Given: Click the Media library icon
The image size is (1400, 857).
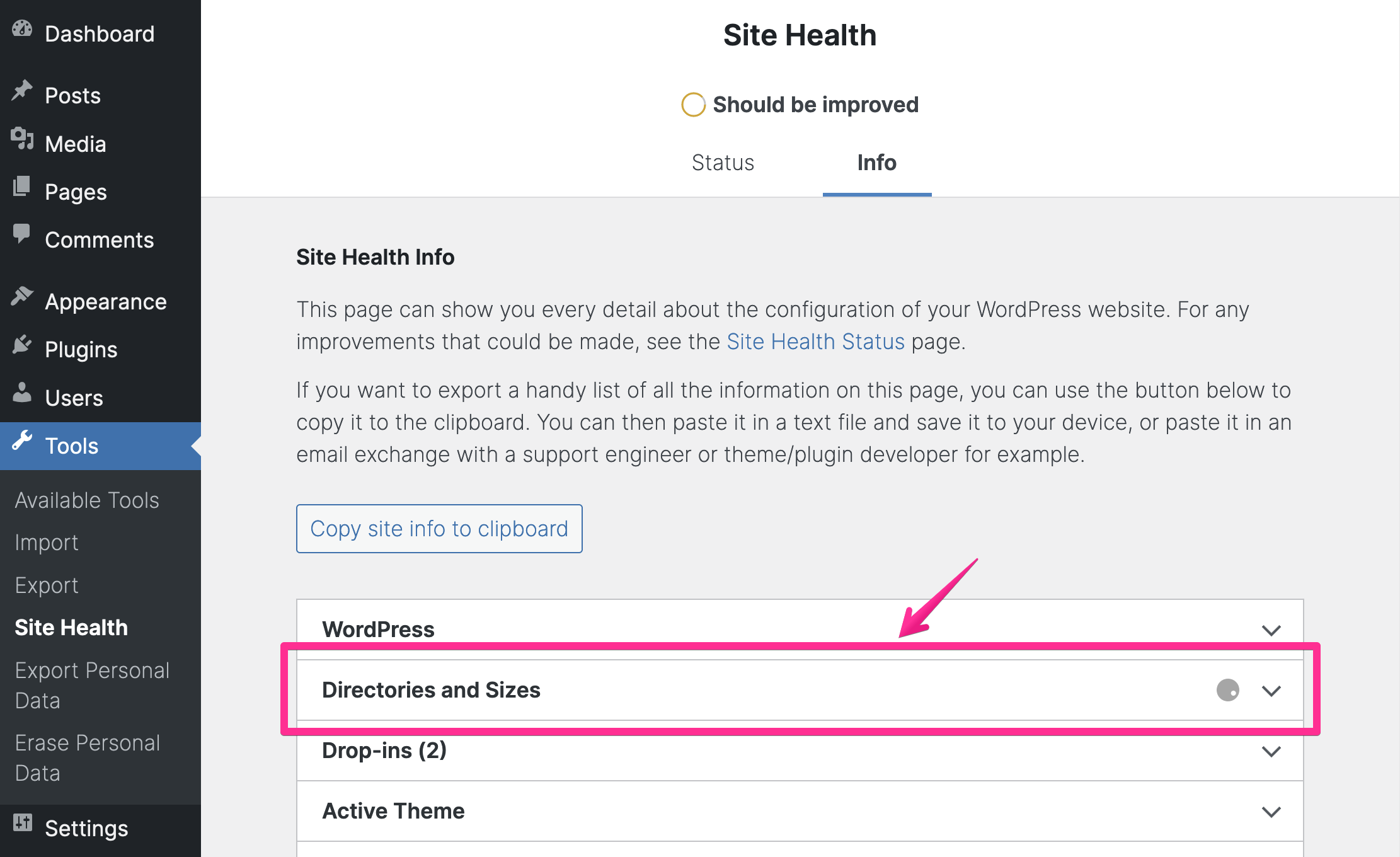Looking at the screenshot, I should pyautogui.click(x=22, y=139).
